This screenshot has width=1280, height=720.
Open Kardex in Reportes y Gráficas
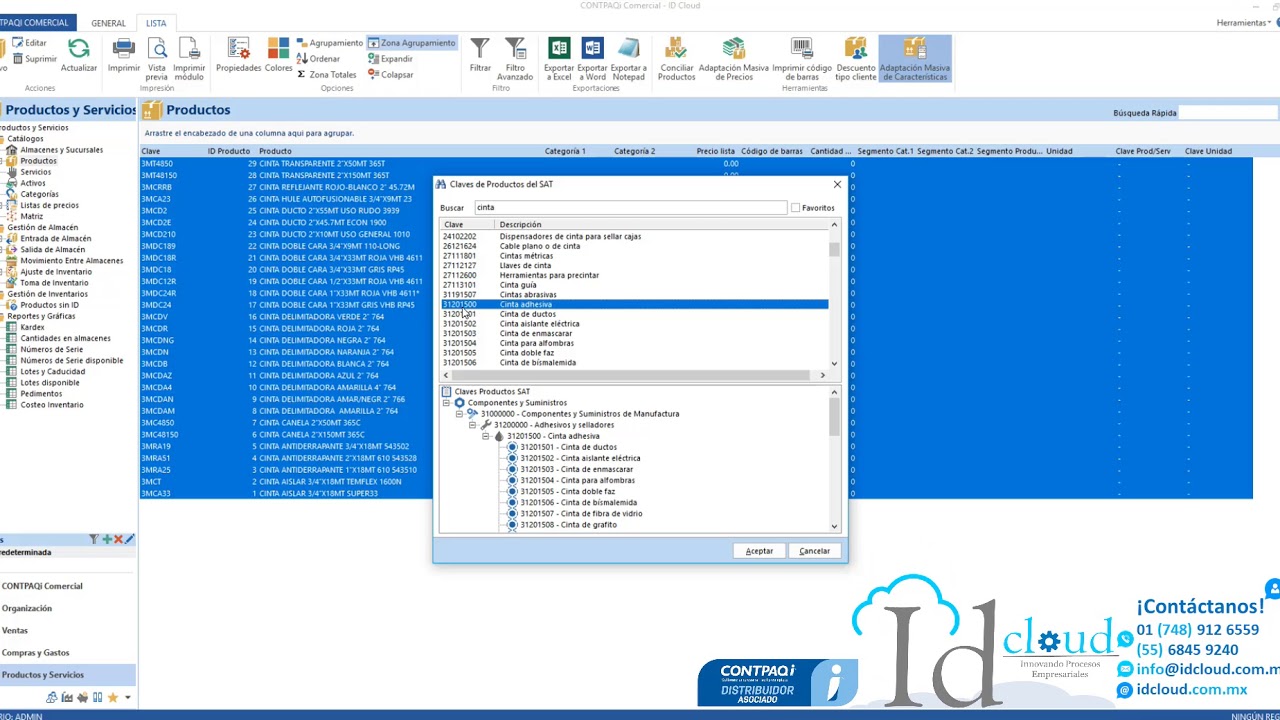tap(32, 327)
